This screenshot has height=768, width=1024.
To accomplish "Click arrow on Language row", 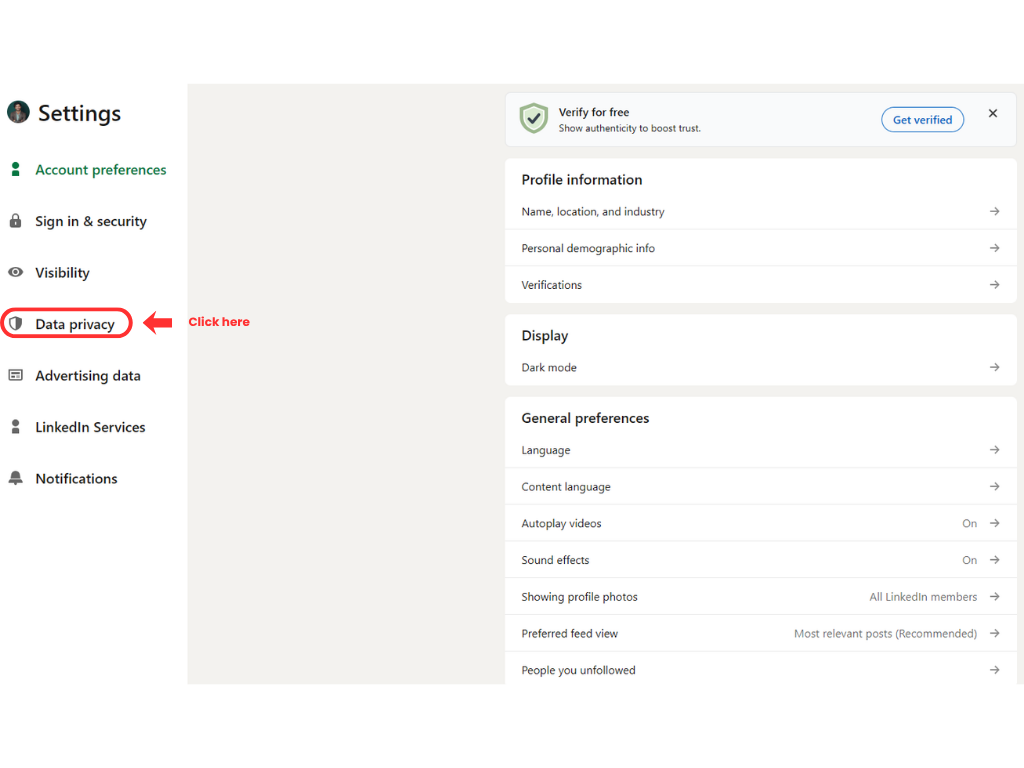I will [994, 450].
